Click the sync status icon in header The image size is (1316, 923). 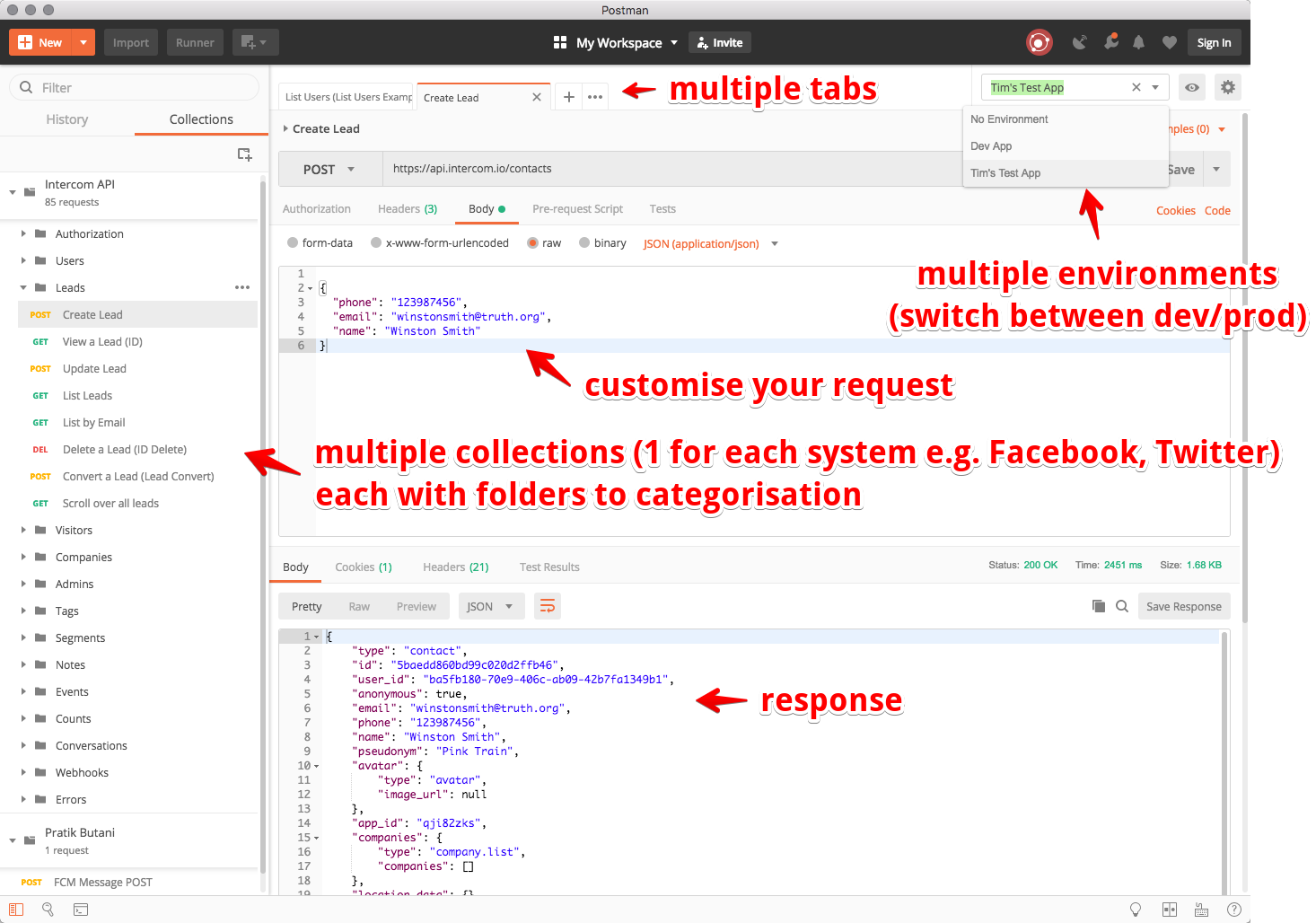coord(1039,42)
